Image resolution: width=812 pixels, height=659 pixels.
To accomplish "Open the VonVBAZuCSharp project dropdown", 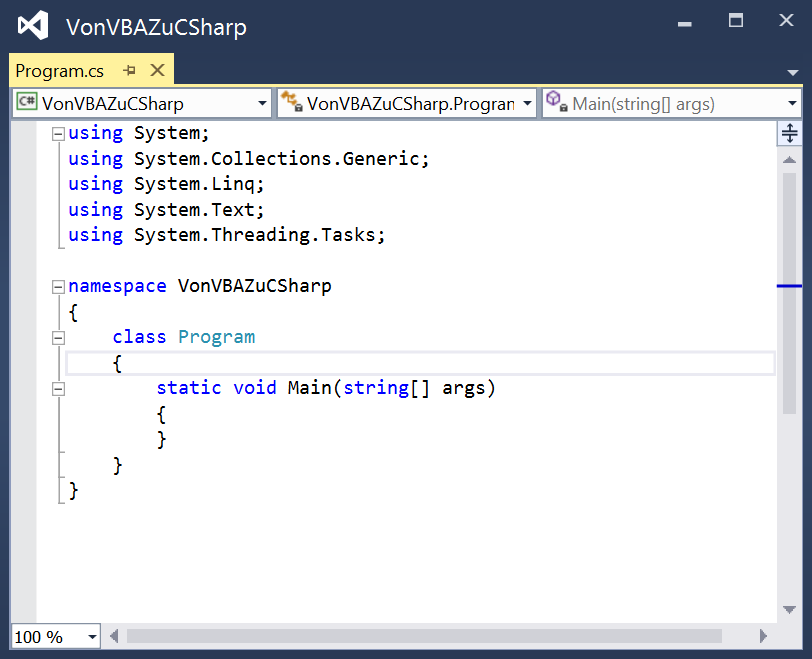I will (x=262, y=103).
